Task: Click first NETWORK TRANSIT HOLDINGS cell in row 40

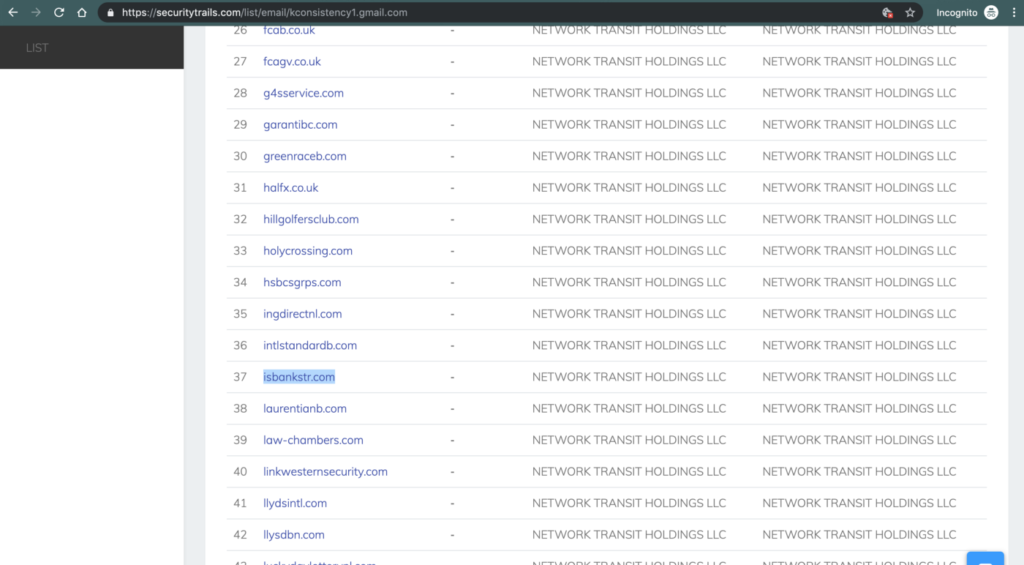Action: point(629,472)
